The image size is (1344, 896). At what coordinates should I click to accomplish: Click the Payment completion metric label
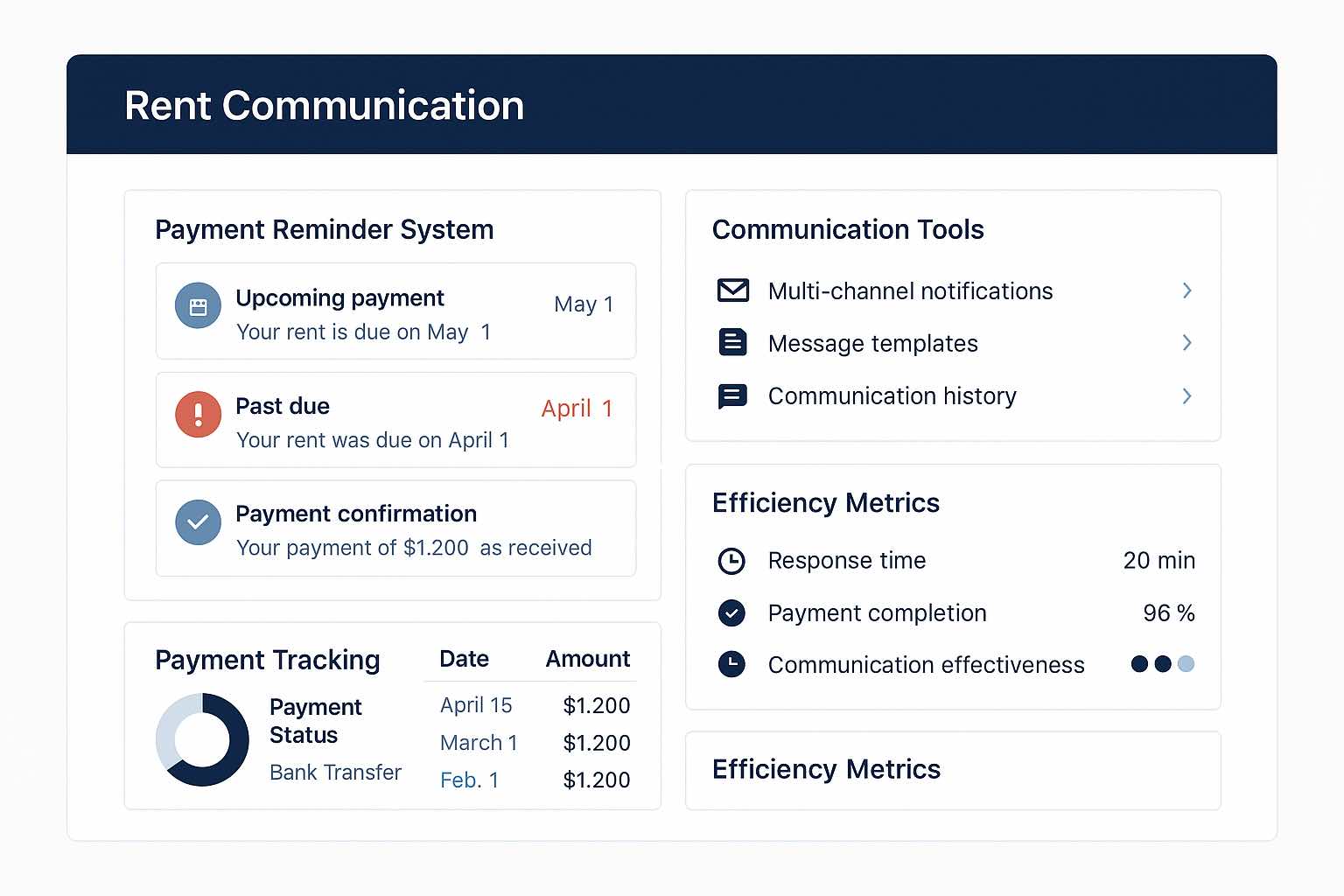click(x=877, y=612)
